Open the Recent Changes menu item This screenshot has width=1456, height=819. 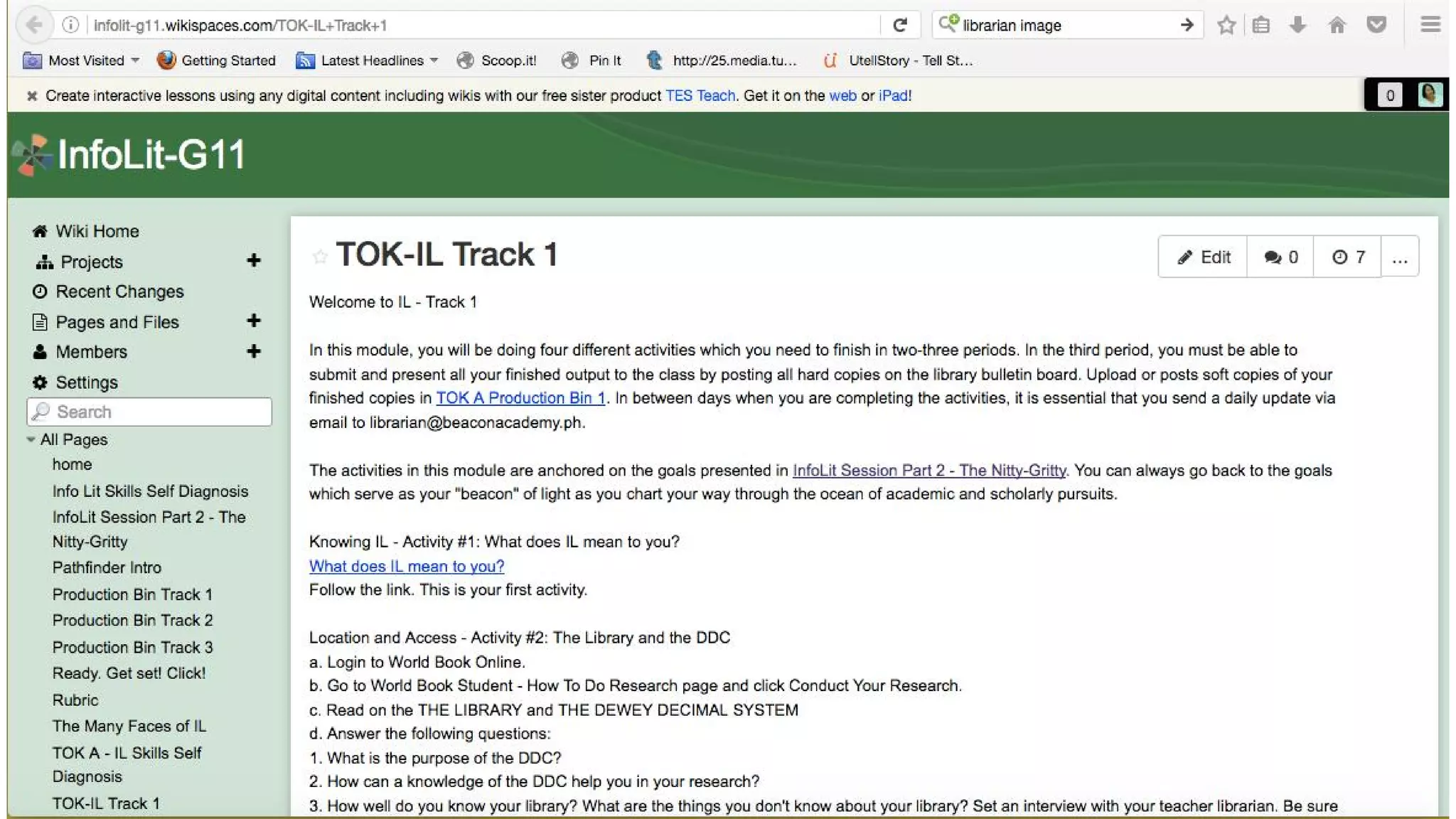pyautogui.click(x=119, y=291)
